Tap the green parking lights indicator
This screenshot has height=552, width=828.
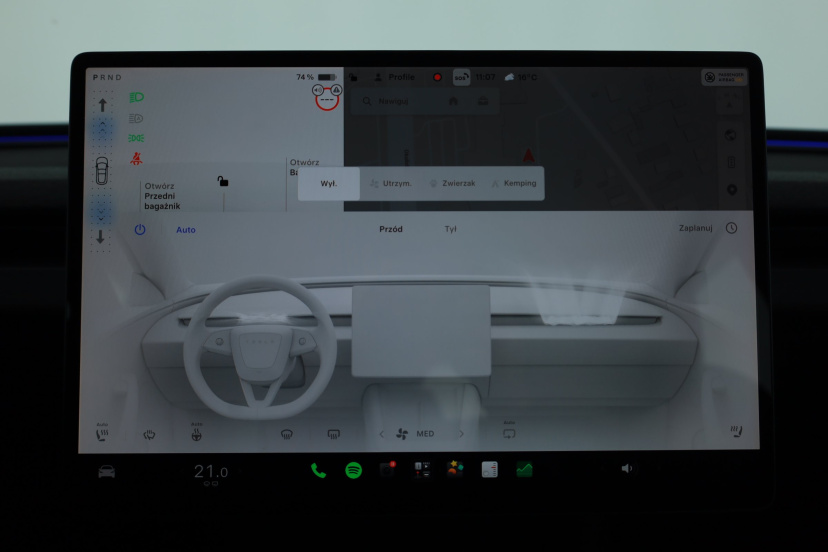point(136,138)
